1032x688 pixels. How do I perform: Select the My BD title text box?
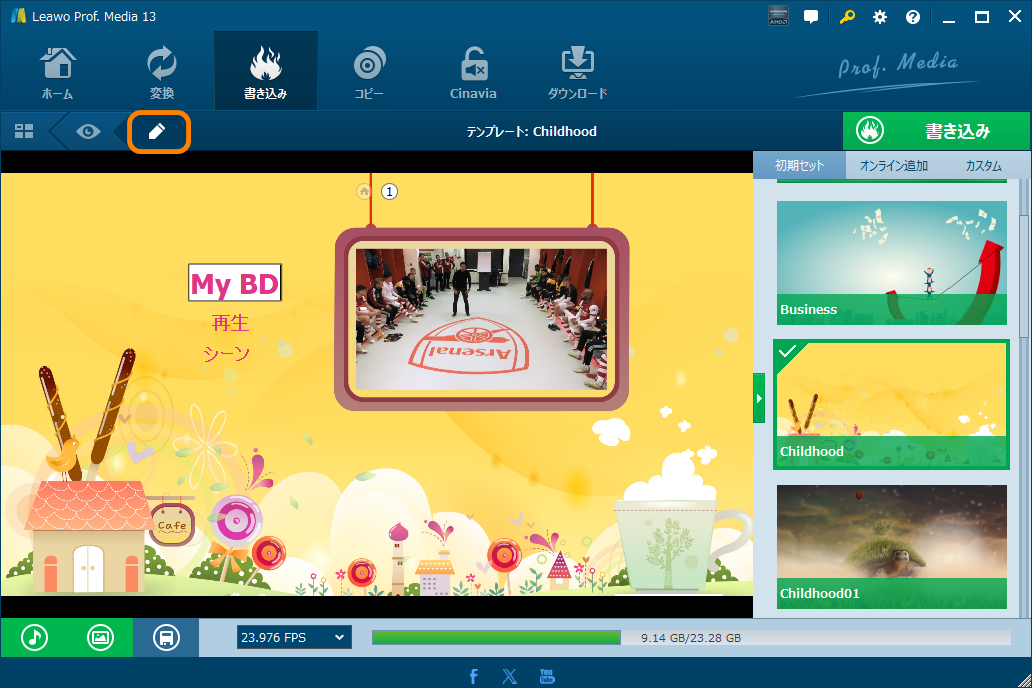(x=235, y=283)
